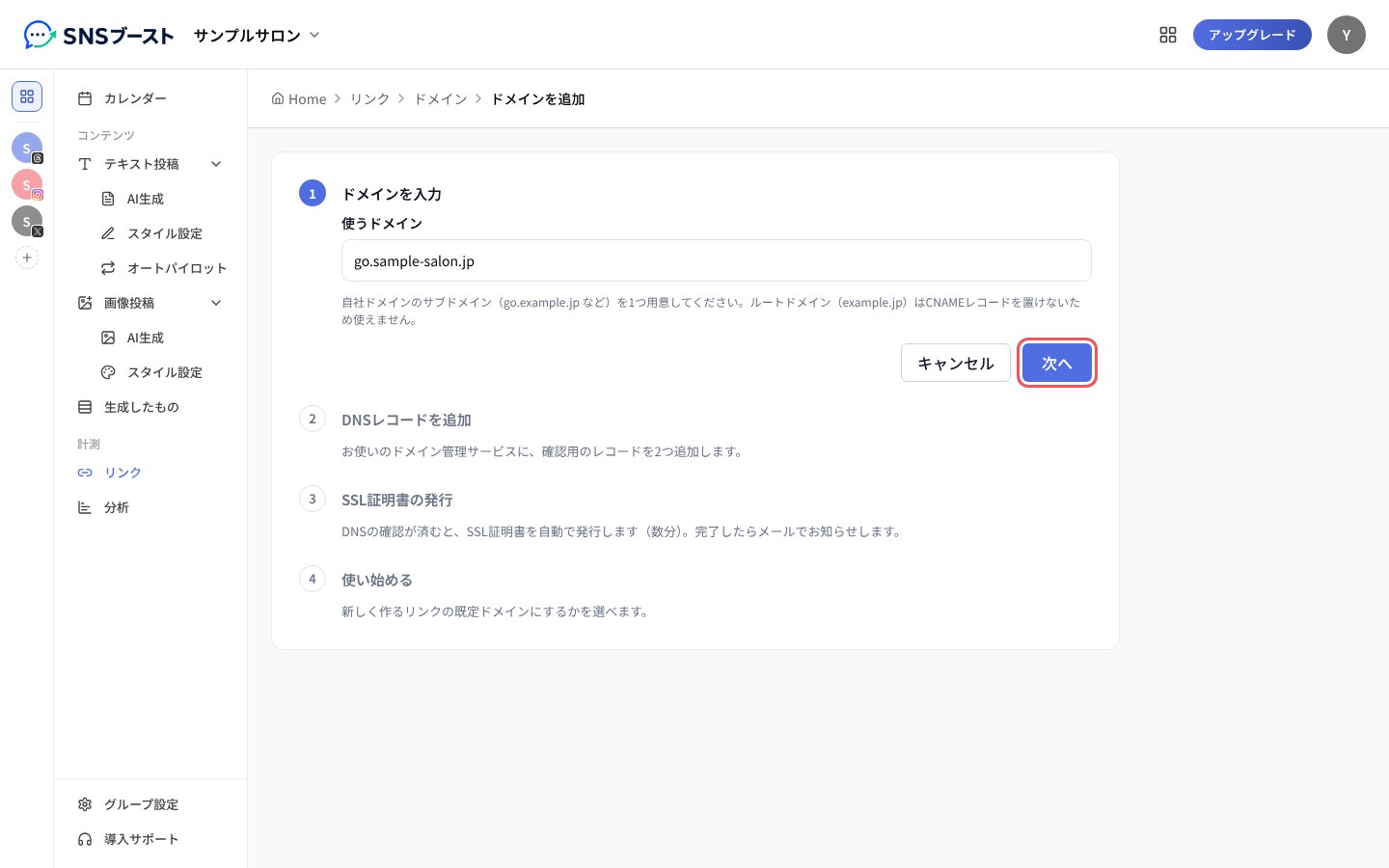Switch to the Threads account avatar
Image resolution: width=1389 pixels, height=868 pixels.
tap(27, 148)
